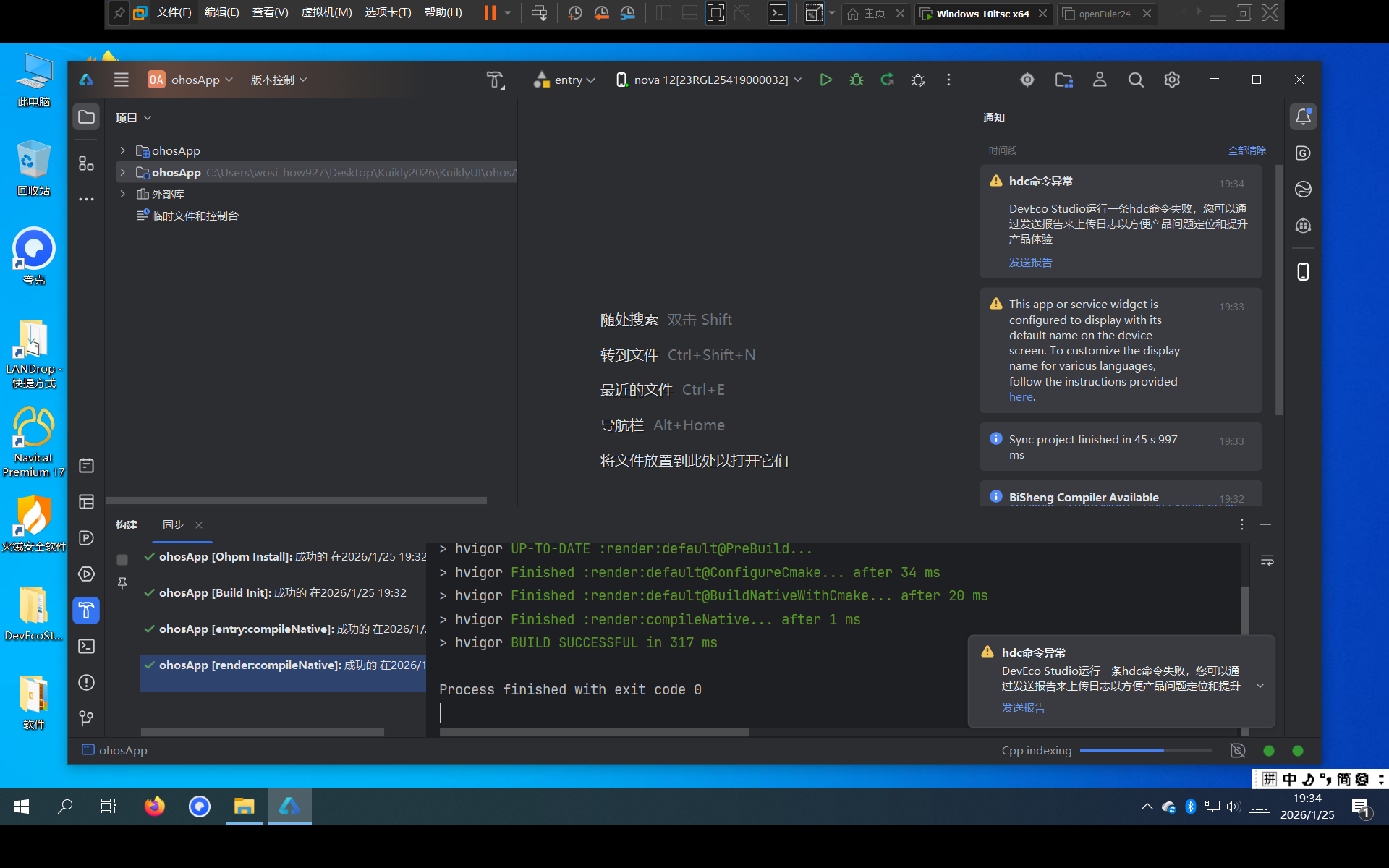
Task: Open the notifications bell panel
Action: pyautogui.click(x=1303, y=117)
